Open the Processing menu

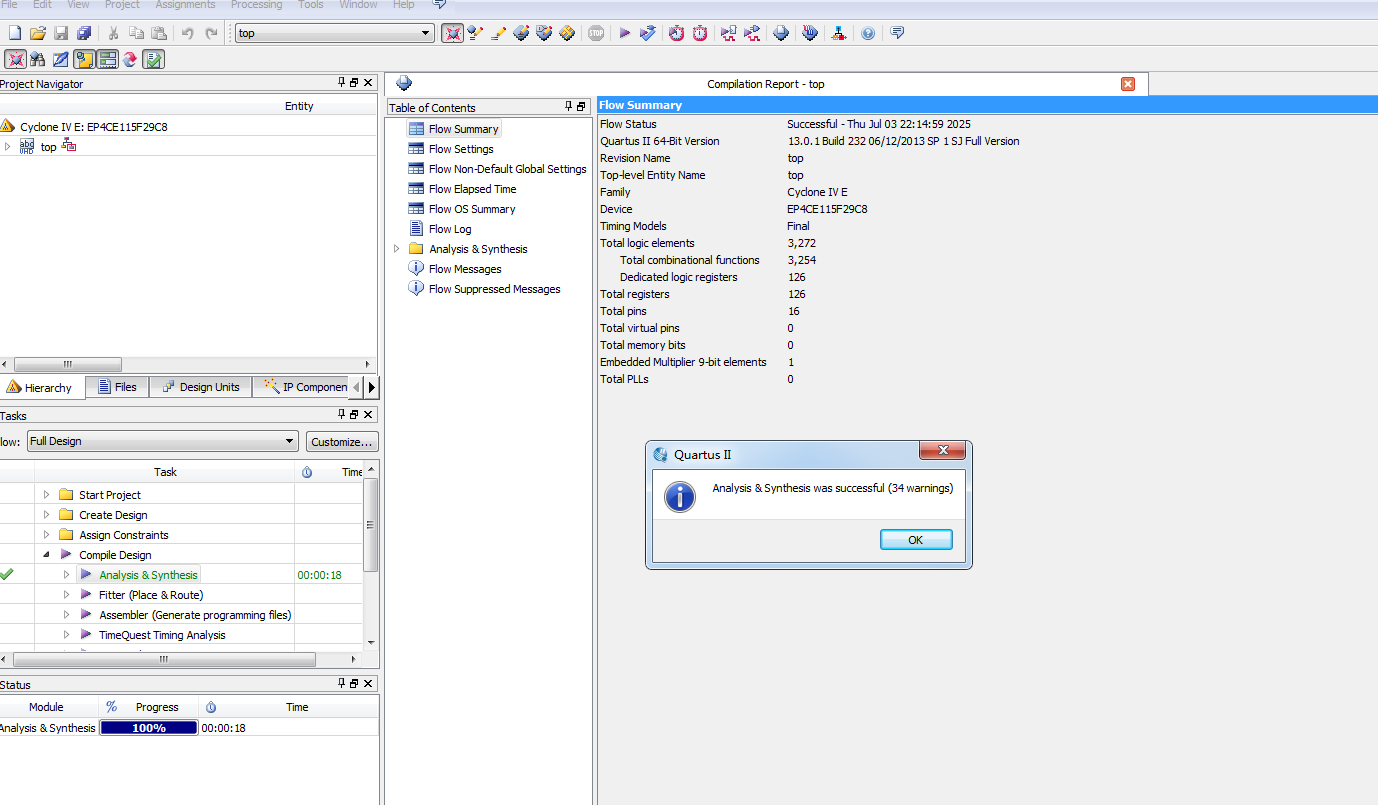(x=256, y=5)
